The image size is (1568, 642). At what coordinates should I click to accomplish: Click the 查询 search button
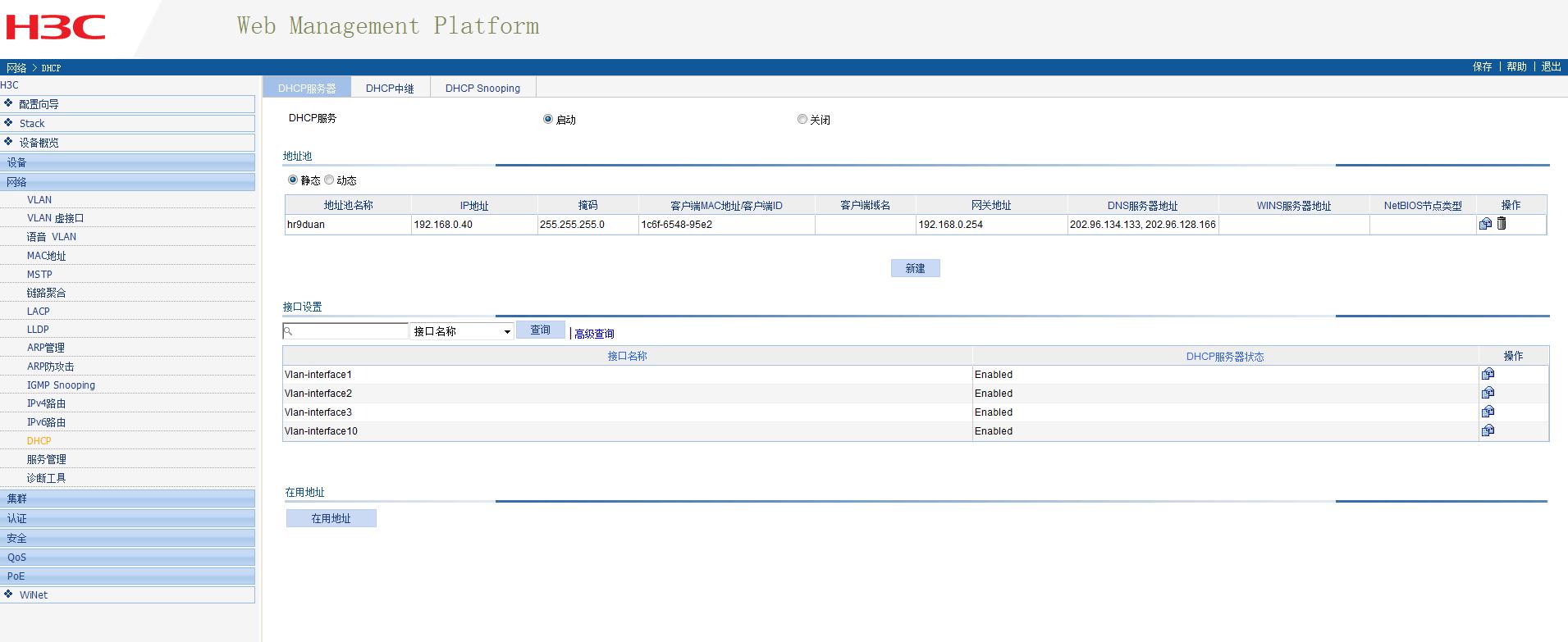pyautogui.click(x=540, y=330)
